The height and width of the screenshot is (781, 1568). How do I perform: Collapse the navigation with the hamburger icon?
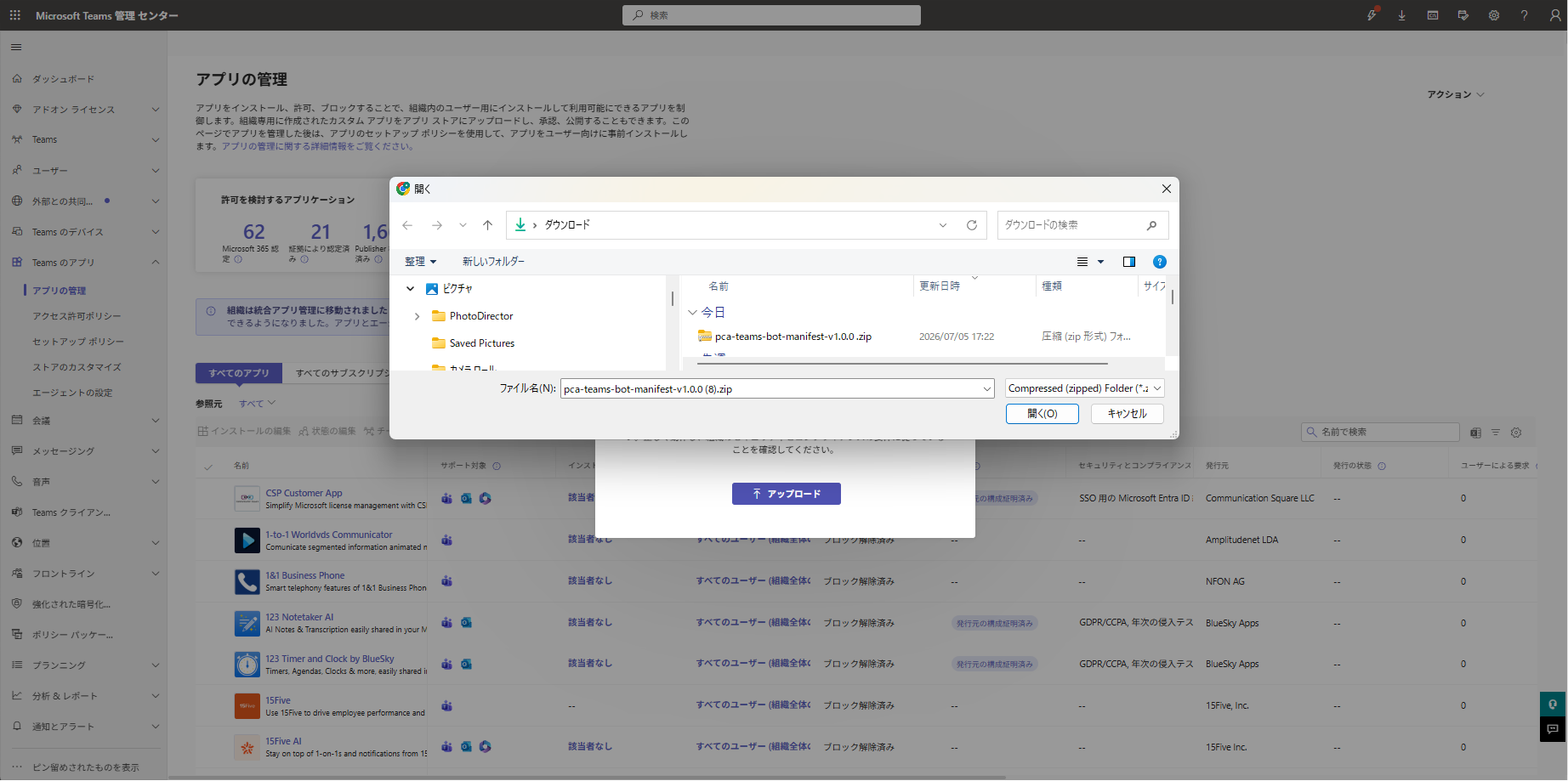coord(16,48)
